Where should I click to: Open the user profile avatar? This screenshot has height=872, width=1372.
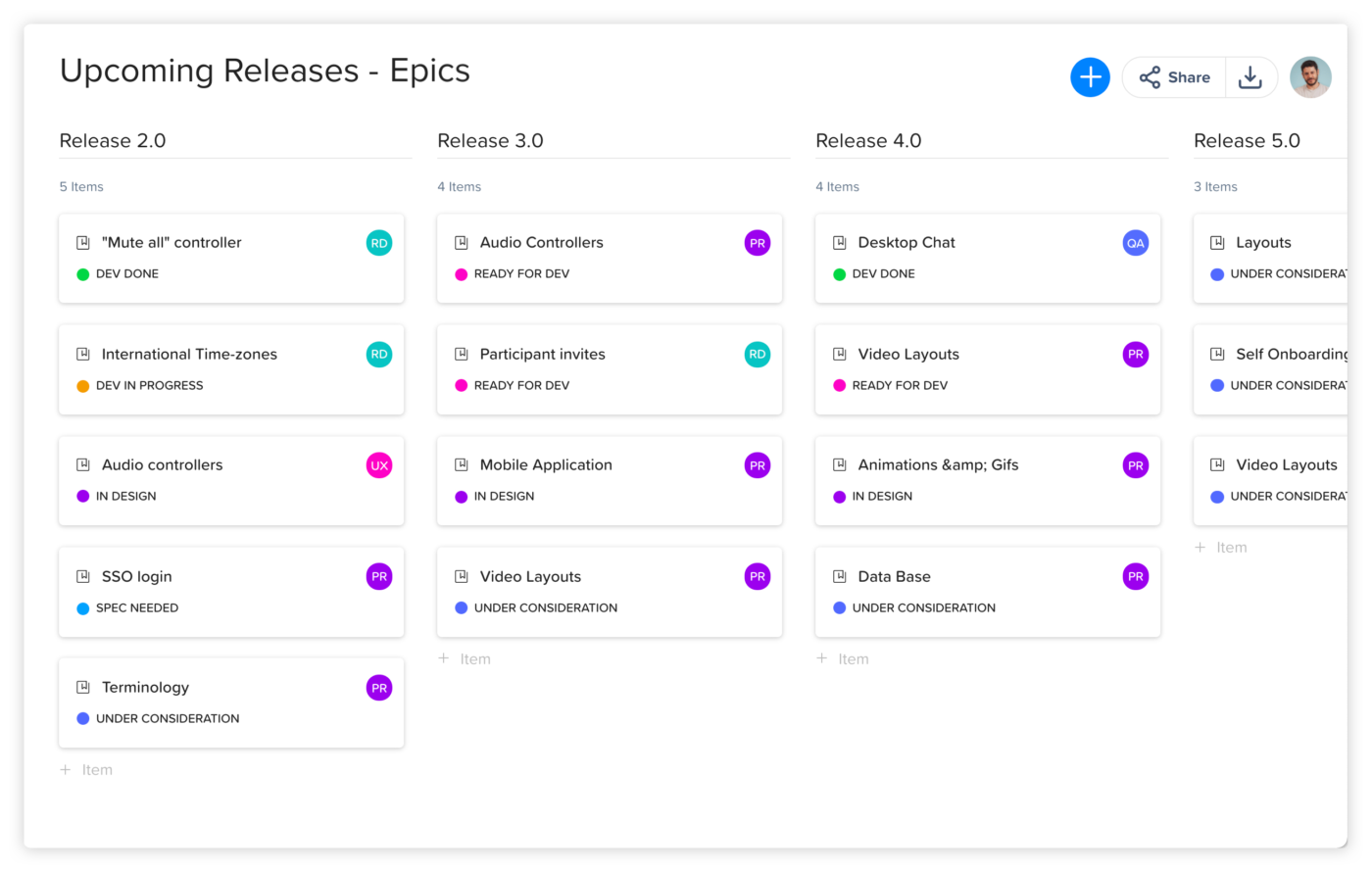[x=1310, y=77]
